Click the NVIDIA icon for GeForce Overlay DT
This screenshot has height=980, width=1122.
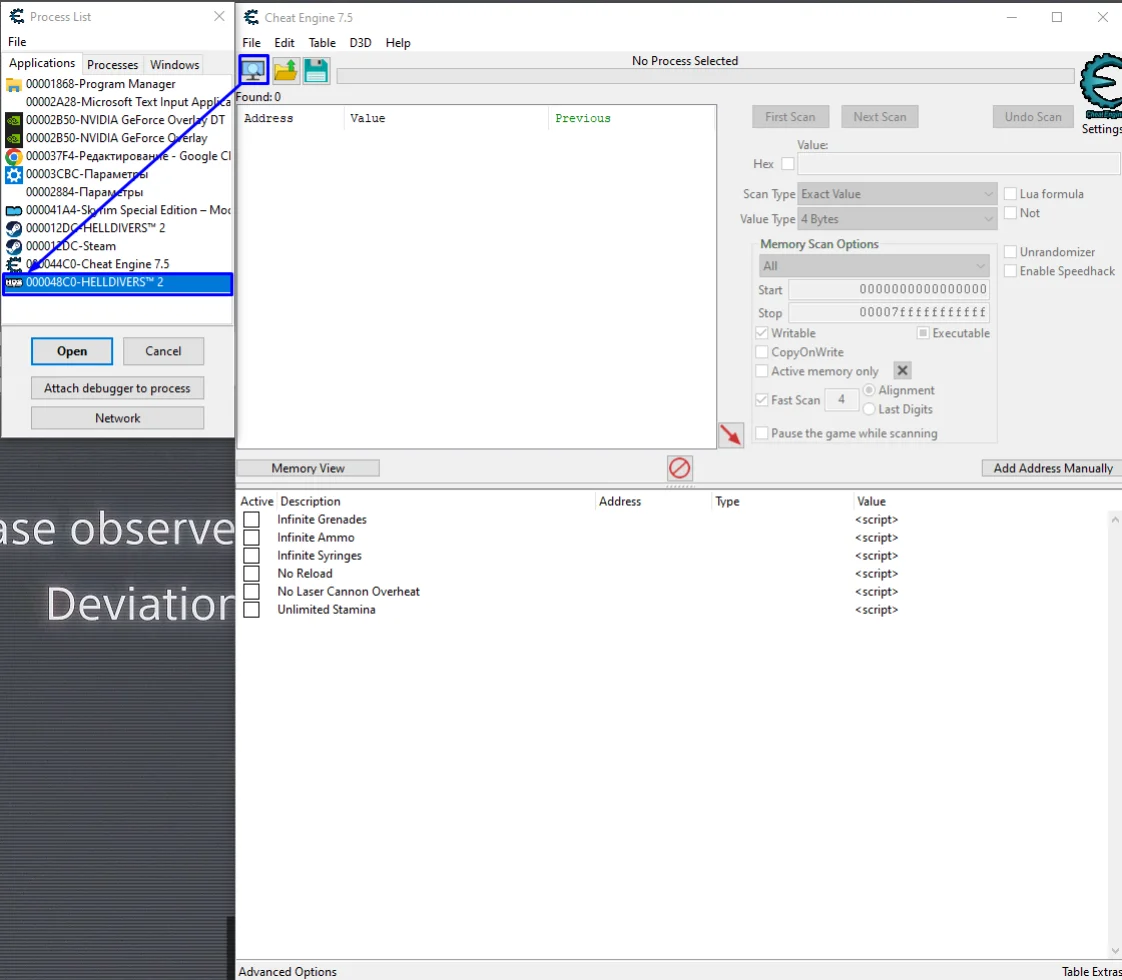(14, 120)
